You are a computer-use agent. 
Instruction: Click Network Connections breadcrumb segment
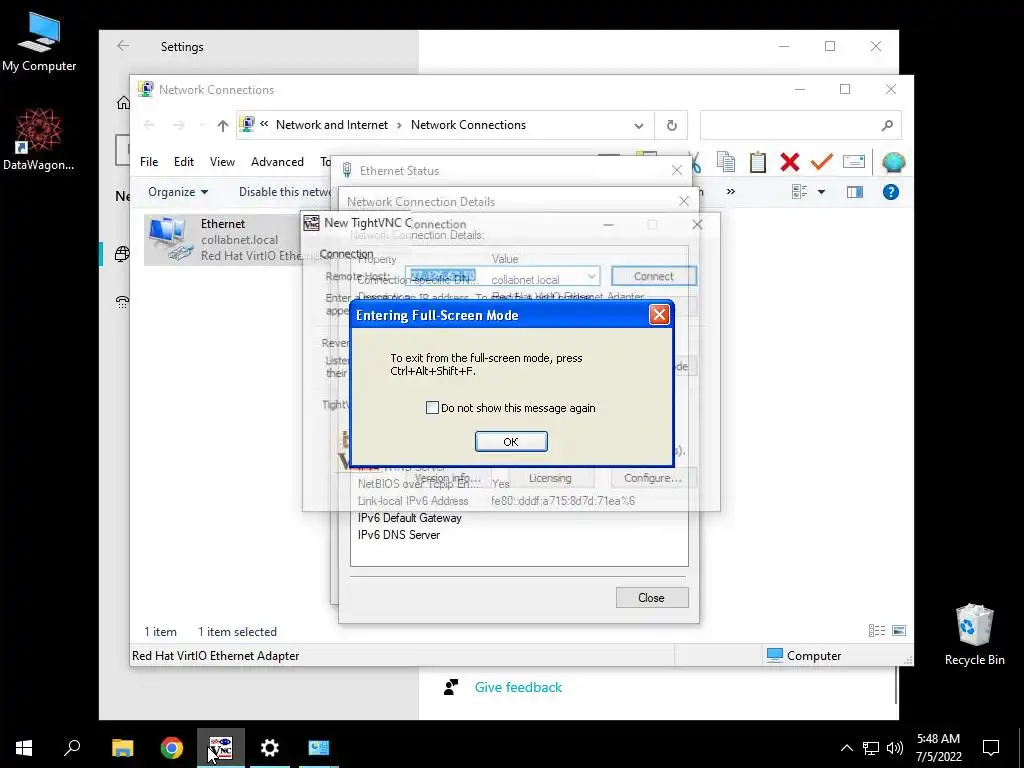[468, 125]
